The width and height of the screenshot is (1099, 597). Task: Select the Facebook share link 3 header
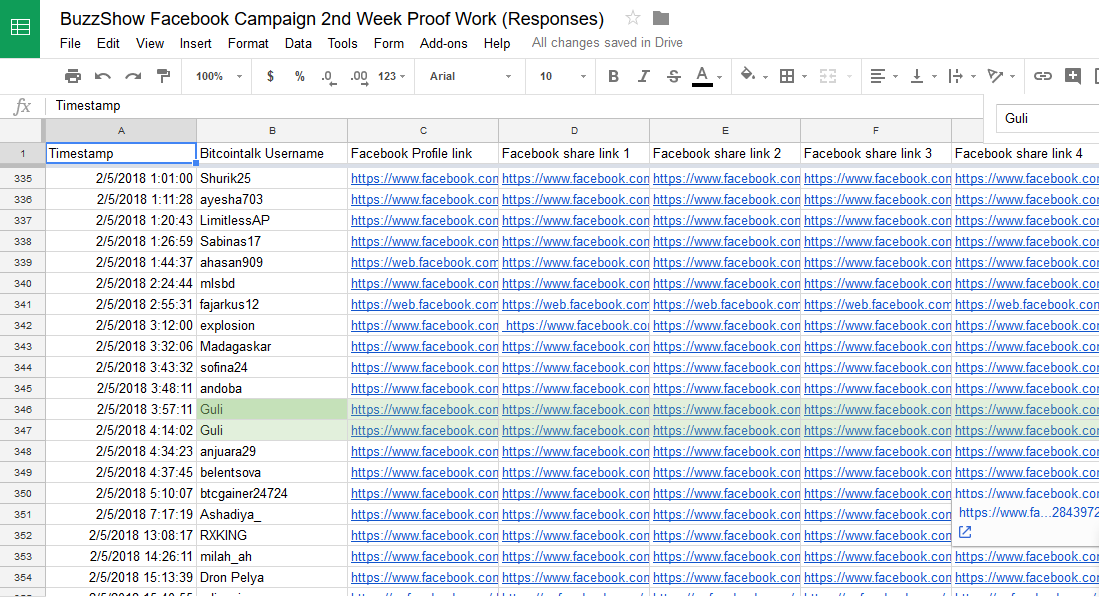[x=876, y=153]
